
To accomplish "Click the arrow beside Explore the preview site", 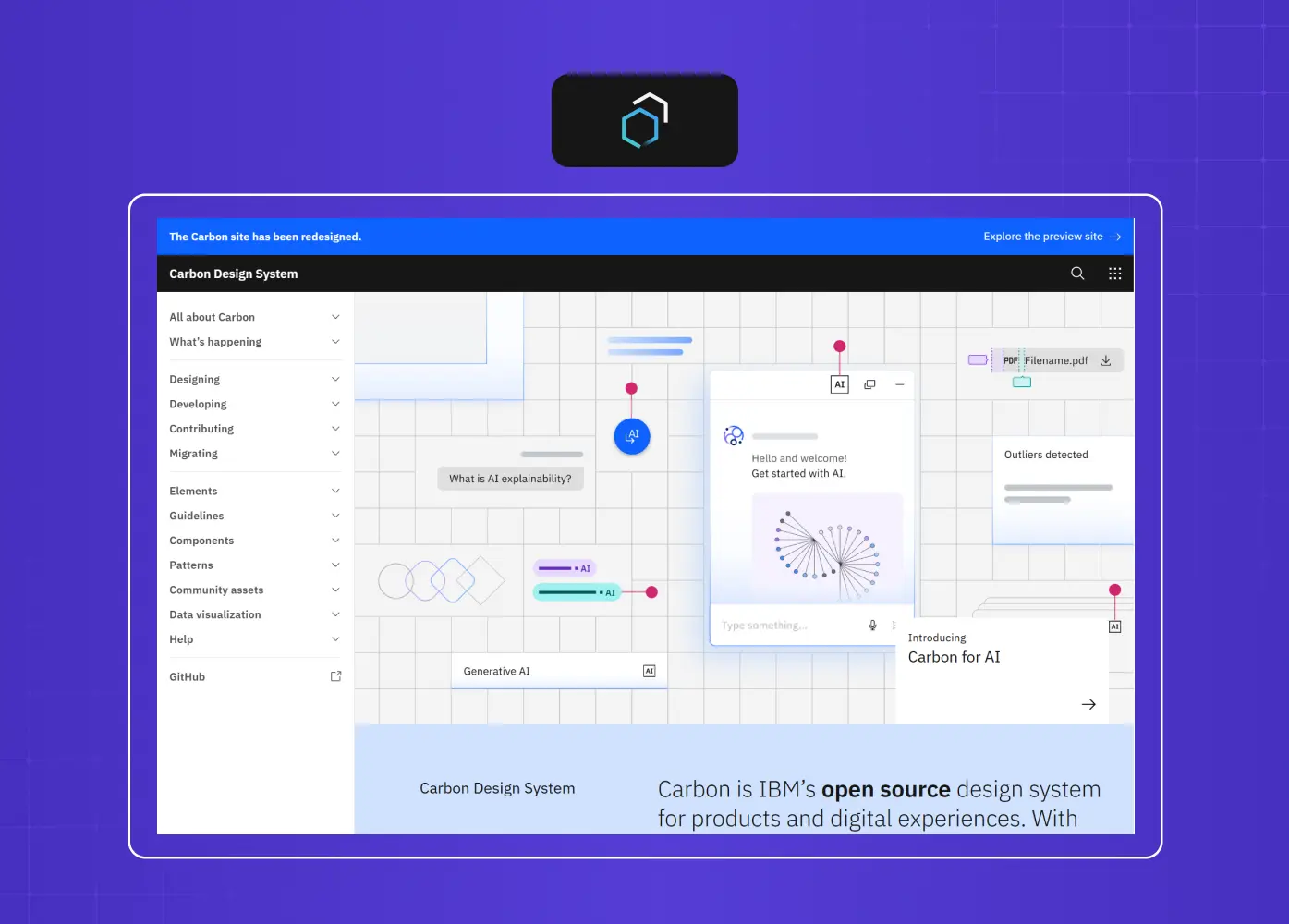I will [x=1115, y=237].
